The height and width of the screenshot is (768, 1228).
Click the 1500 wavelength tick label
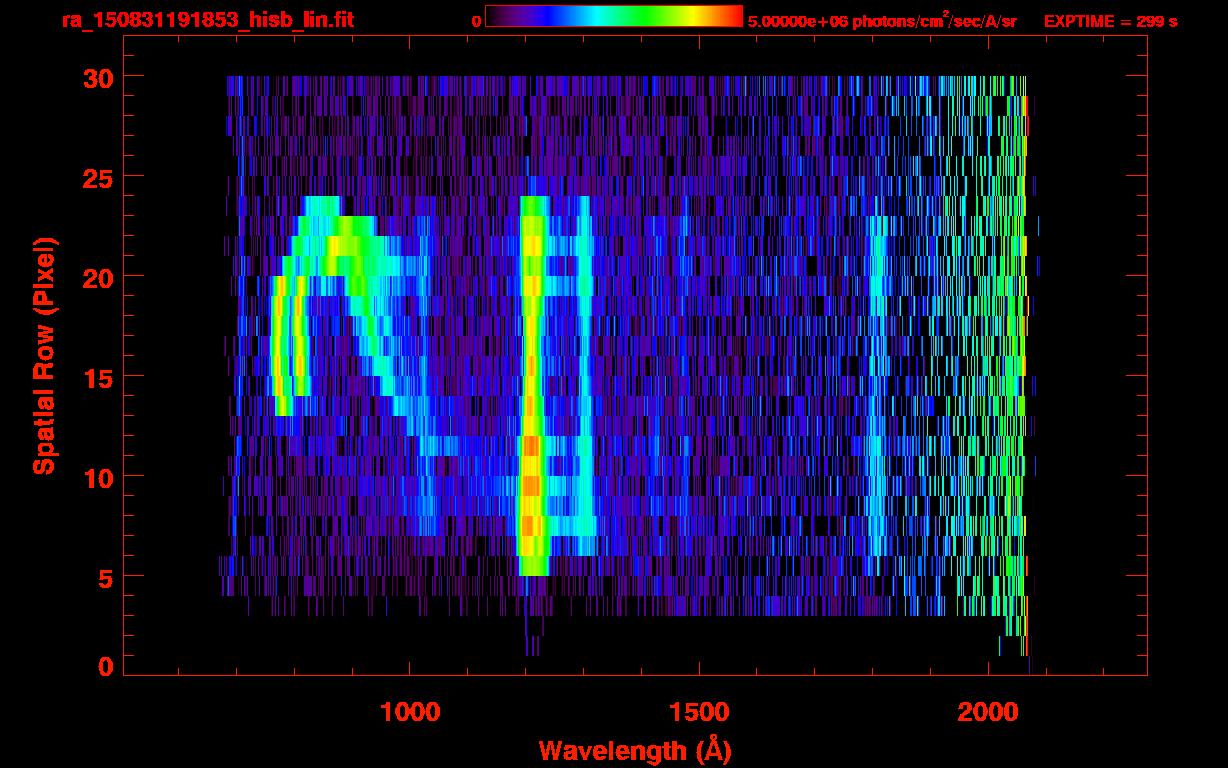tap(699, 712)
